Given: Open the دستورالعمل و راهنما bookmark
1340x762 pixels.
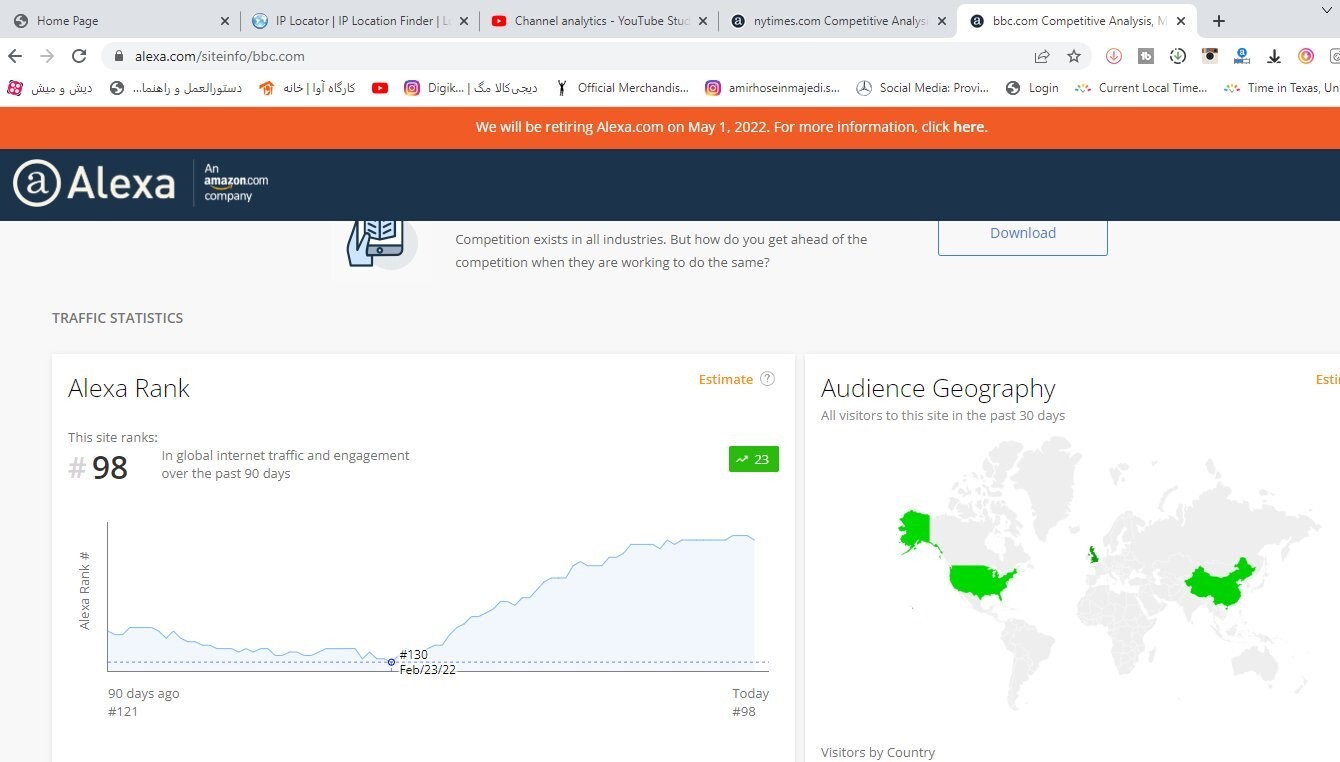Looking at the screenshot, I should click(x=176, y=88).
